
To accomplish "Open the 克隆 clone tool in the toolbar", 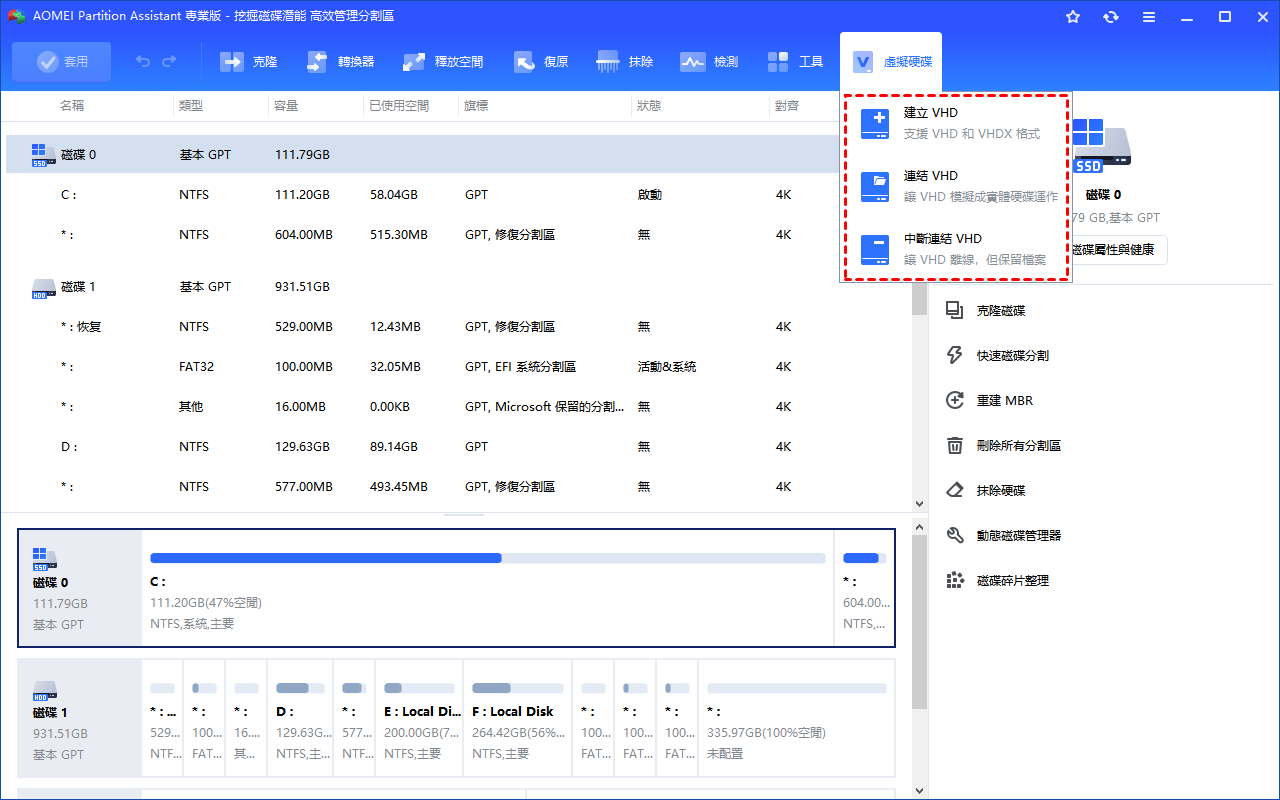I will coord(249,62).
